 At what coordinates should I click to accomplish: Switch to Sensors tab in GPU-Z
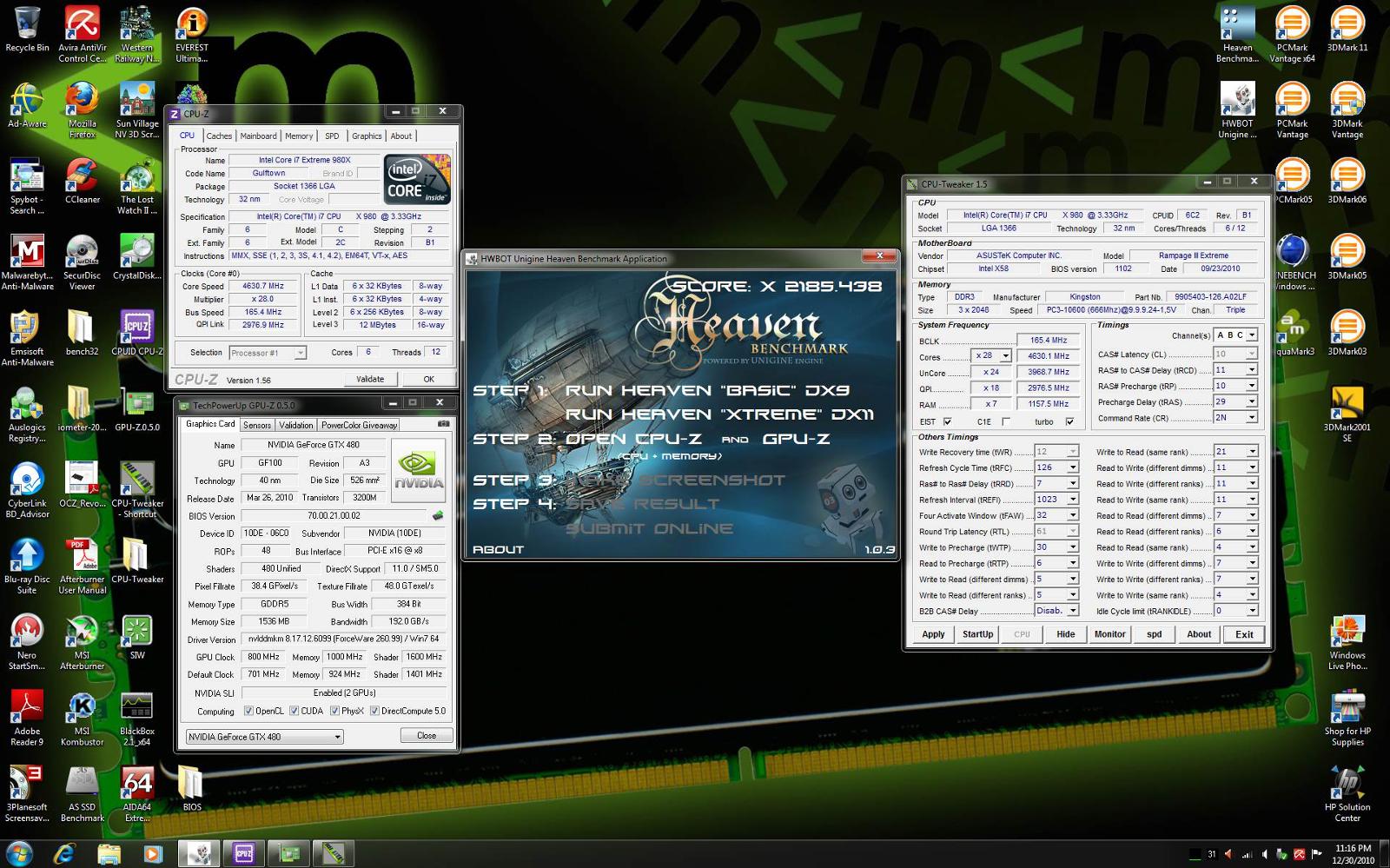(x=257, y=425)
